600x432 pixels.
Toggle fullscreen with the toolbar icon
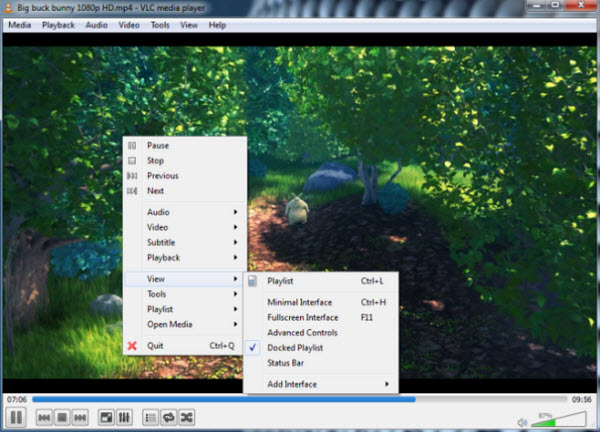(x=104, y=417)
